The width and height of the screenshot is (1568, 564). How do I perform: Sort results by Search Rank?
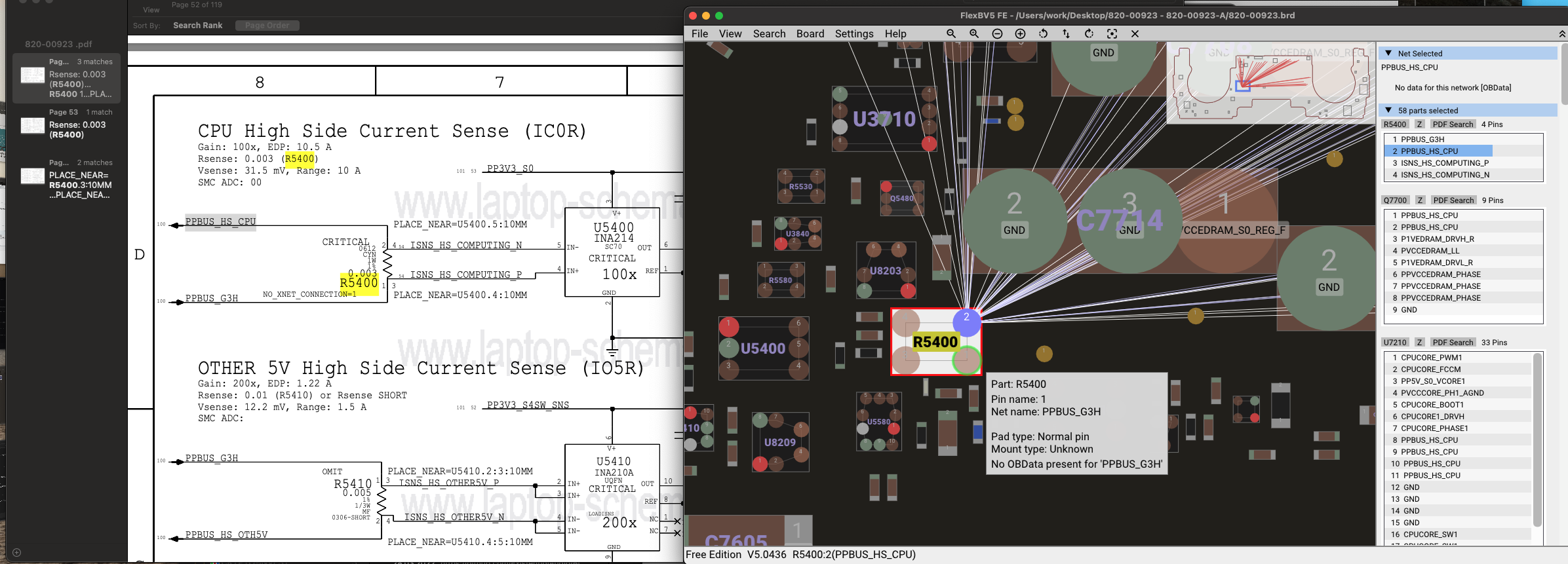(x=197, y=26)
